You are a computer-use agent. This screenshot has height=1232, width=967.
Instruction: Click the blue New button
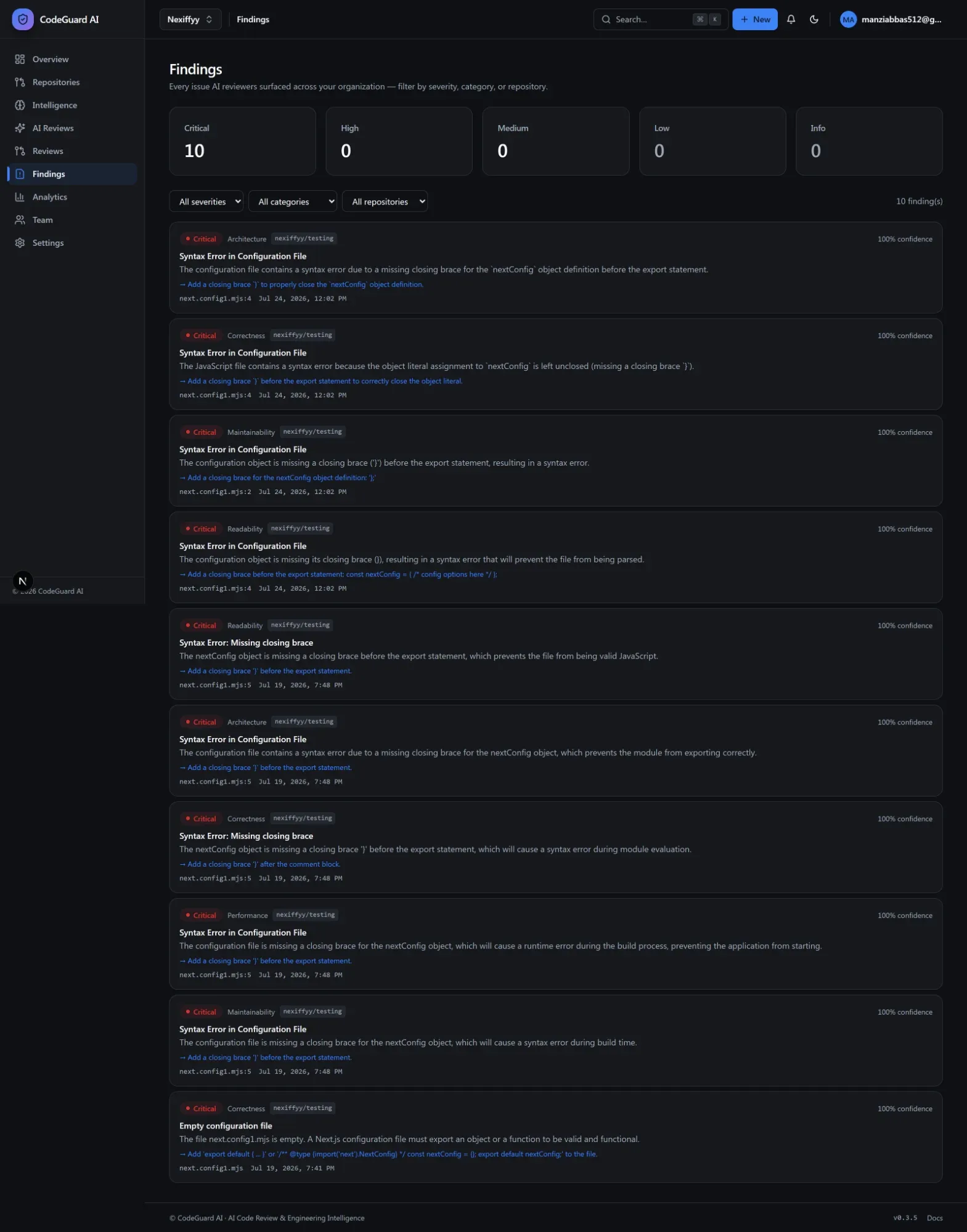tap(755, 19)
